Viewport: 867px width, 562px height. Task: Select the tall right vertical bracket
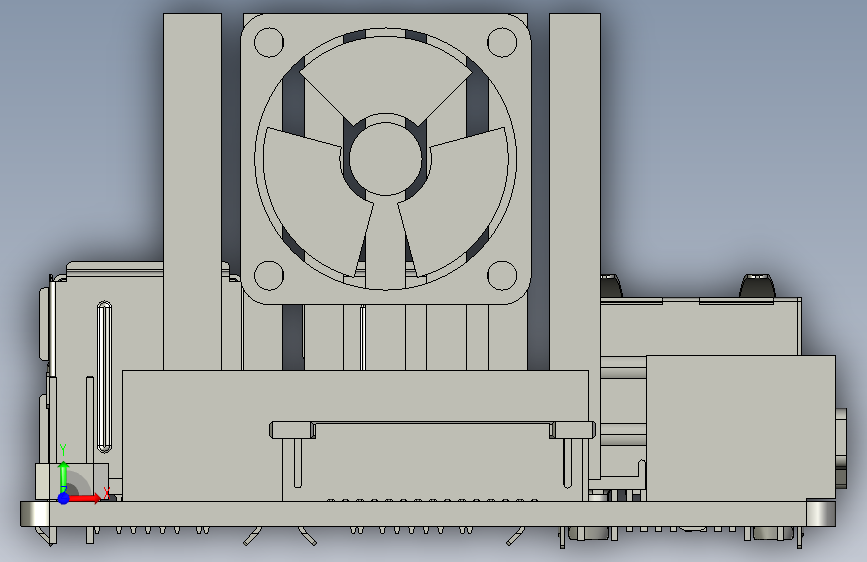coord(575,192)
